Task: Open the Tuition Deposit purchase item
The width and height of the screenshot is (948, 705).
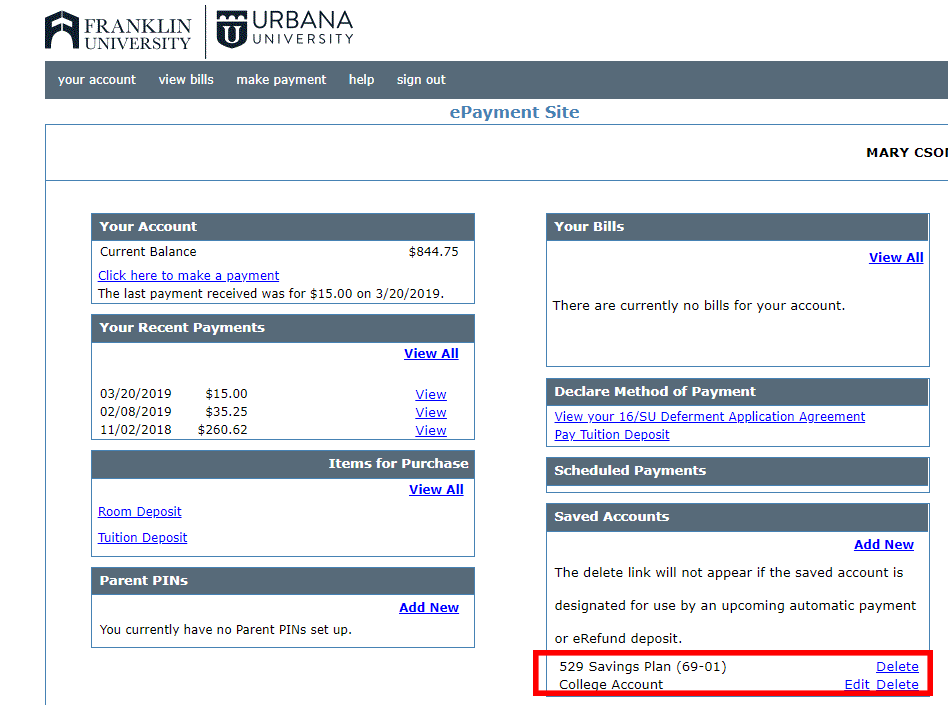Action: [x=143, y=538]
